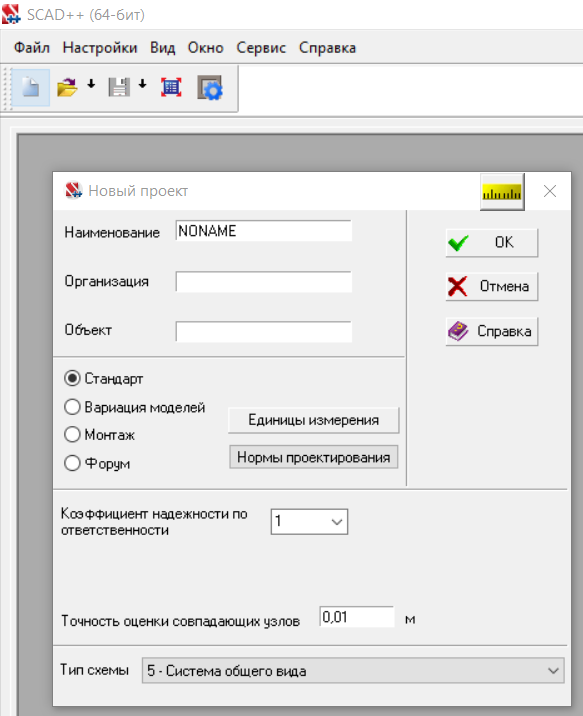Click the yellow ruler icon button
Image resolution: width=583 pixels, height=716 pixels.
tap(502, 192)
